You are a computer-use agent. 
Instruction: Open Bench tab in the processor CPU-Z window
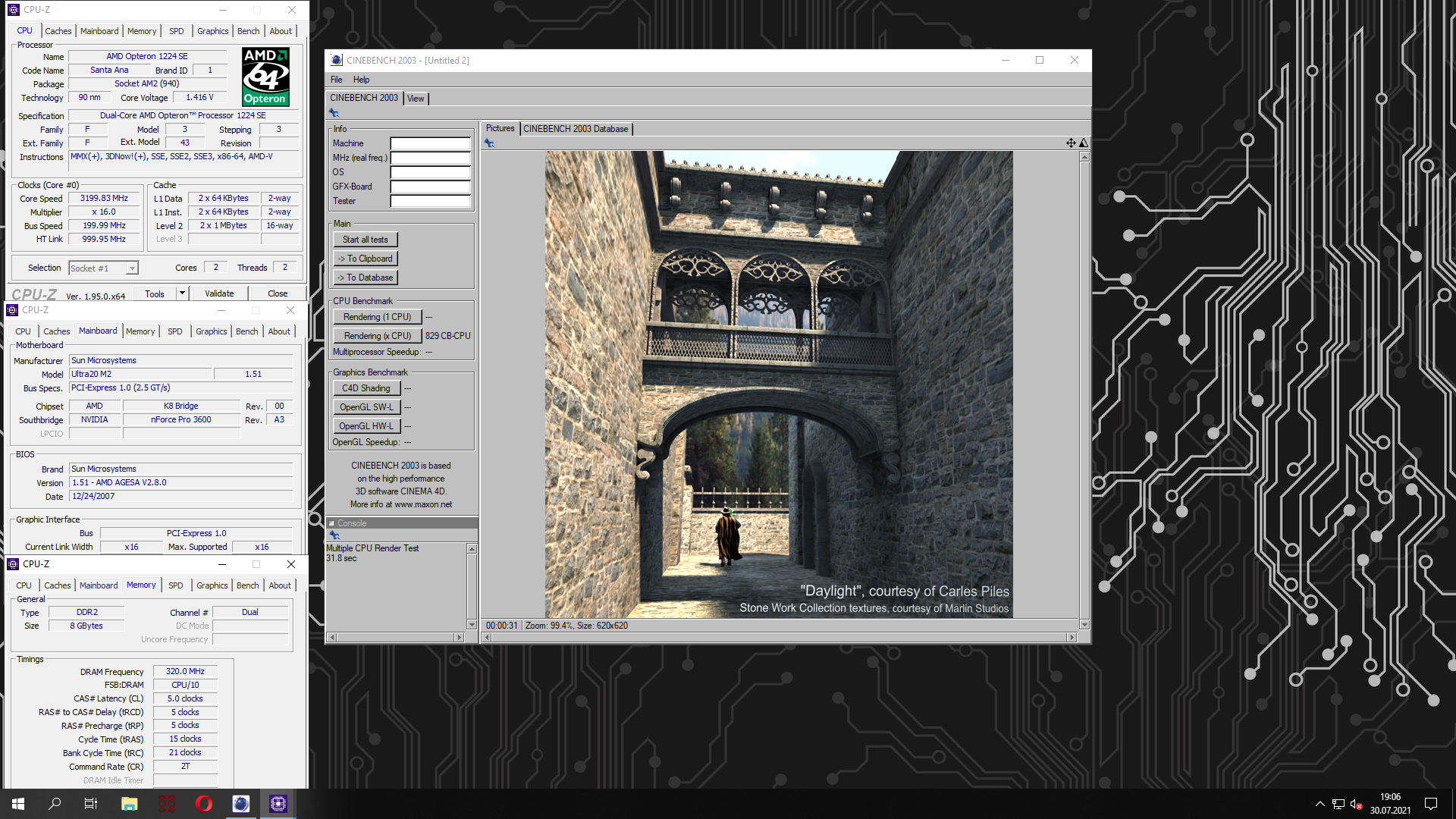pyautogui.click(x=249, y=31)
